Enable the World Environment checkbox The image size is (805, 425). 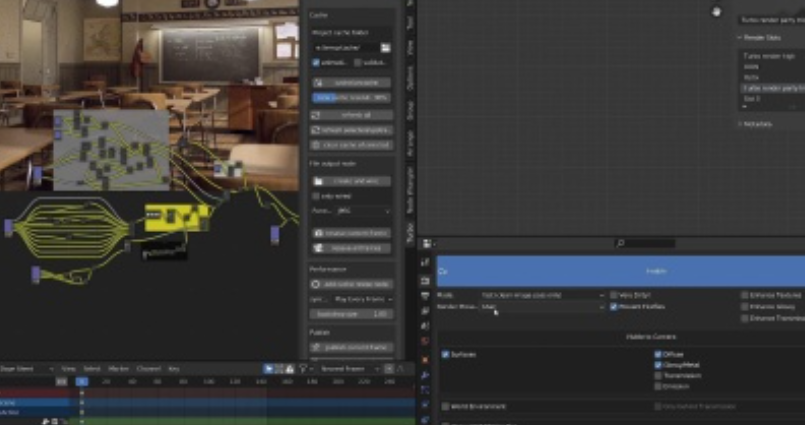(445, 406)
